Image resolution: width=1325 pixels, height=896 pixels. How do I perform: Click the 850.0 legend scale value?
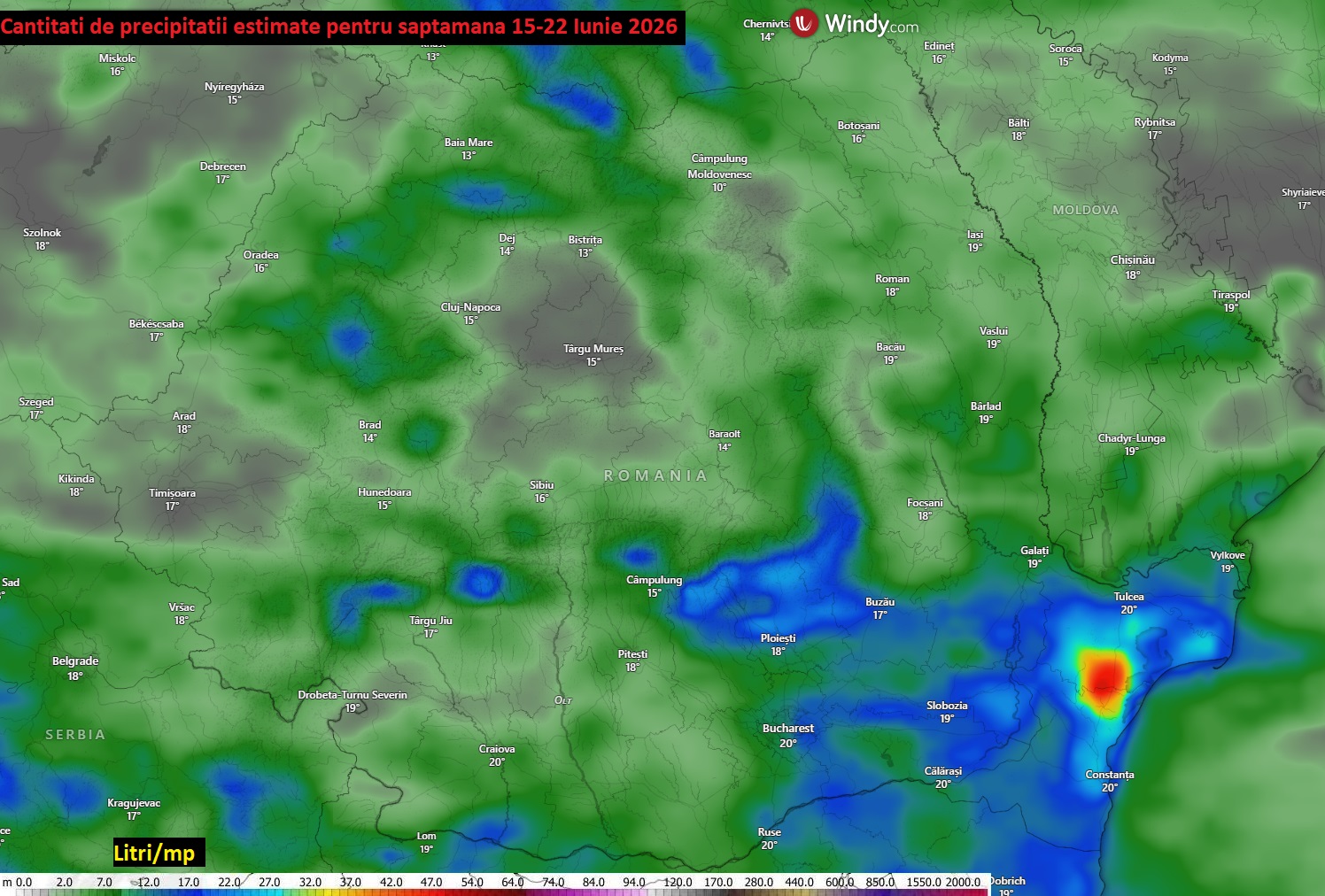(880, 882)
